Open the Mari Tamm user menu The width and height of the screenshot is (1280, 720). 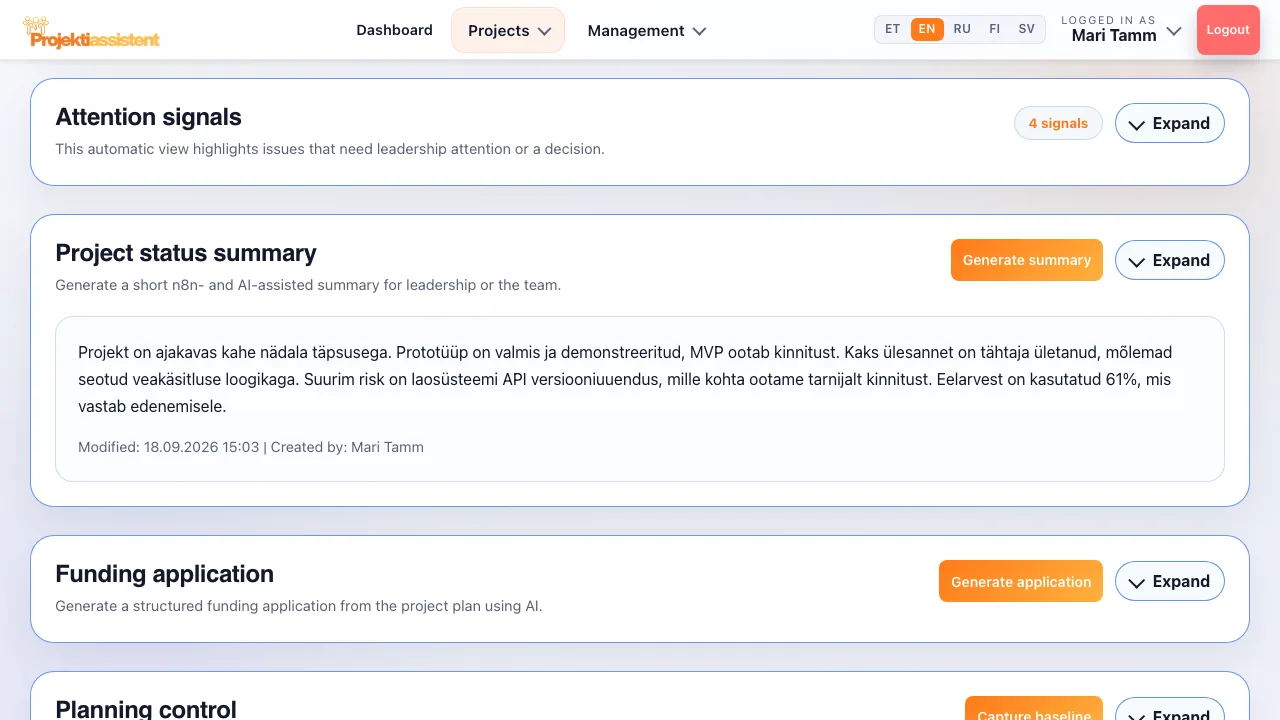1121,29
